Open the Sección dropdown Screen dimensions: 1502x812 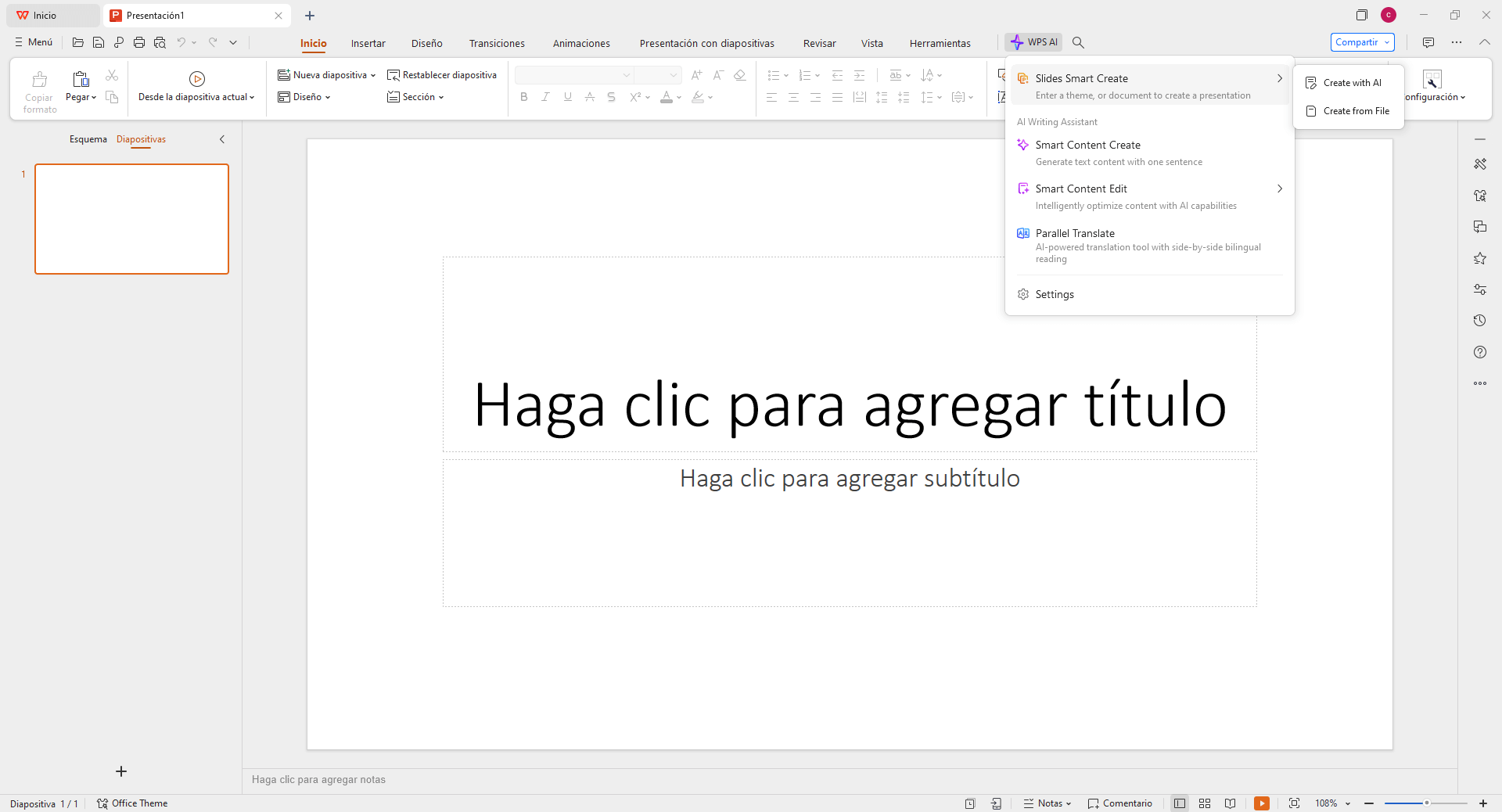416,97
